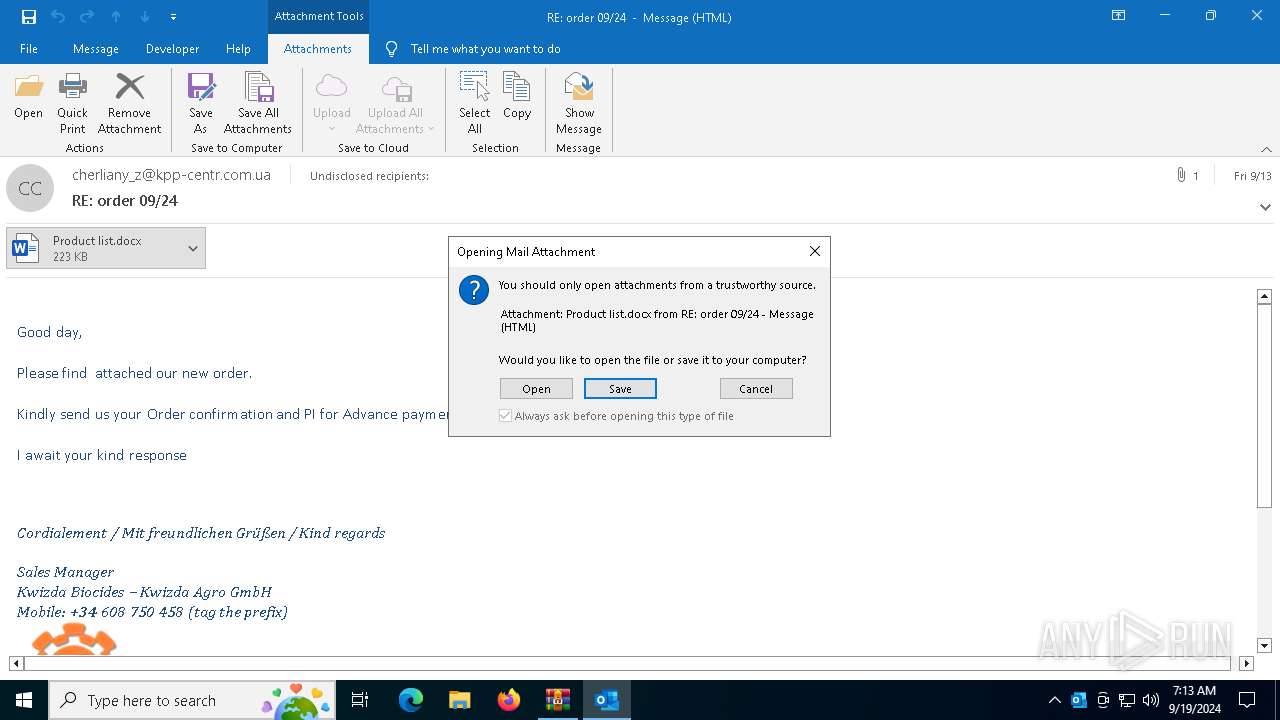Click the CC sender avatar
This screenshot has height=720, width=1280.
click(x=30, y=188)
